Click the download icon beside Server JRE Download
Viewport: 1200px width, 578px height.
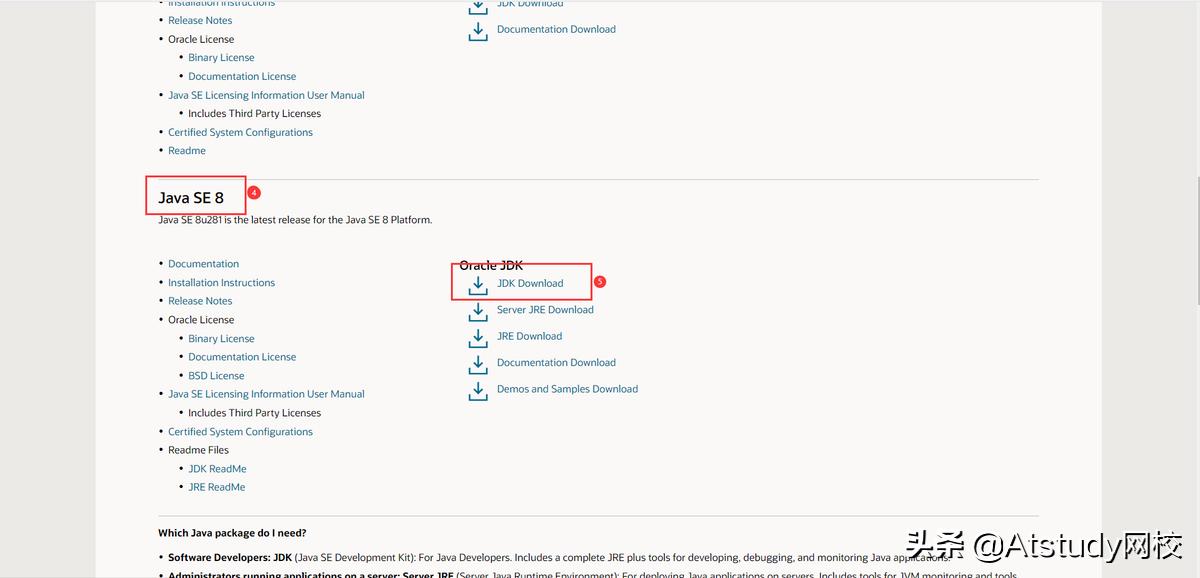click(x=478, y=311)
